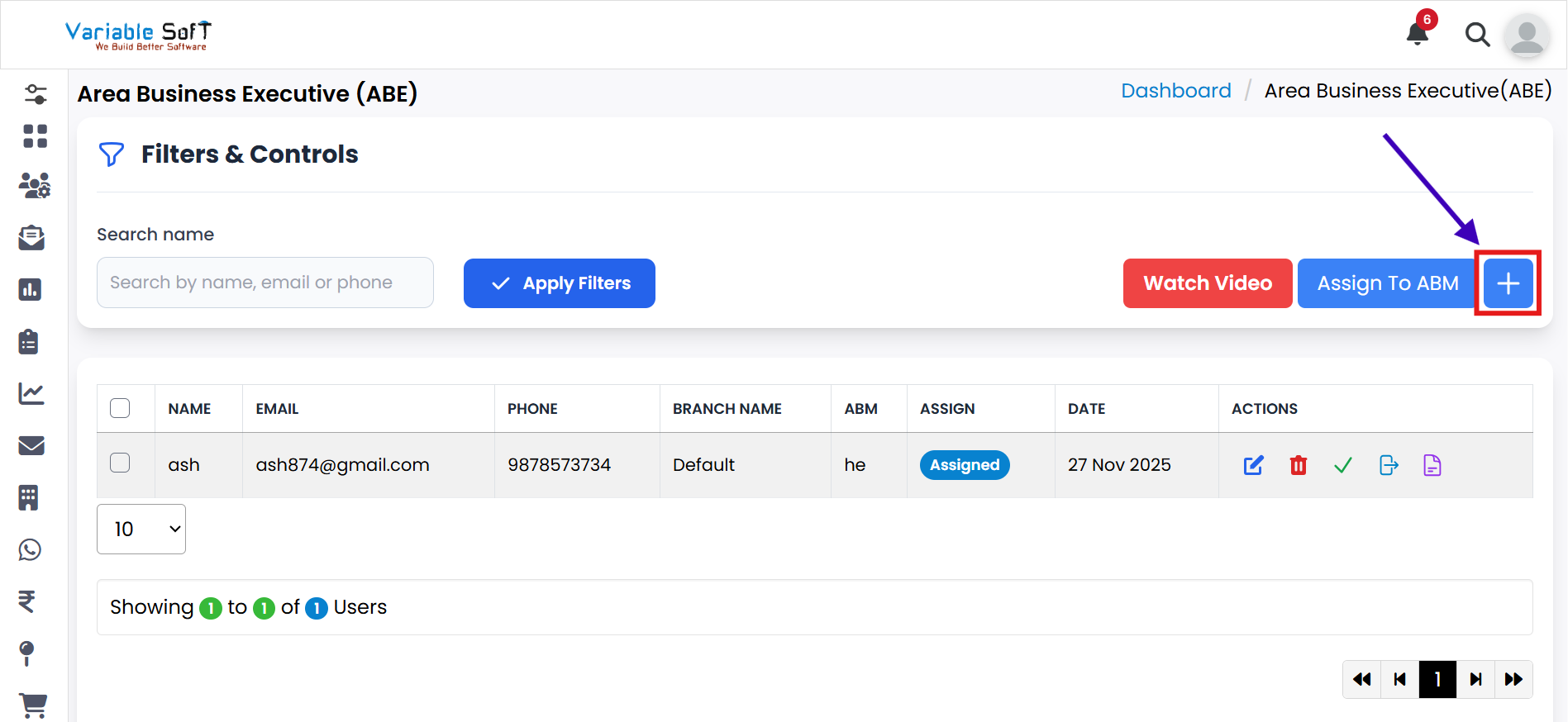The height and width of the screenshot is (722, 1568).
Task: Expand the rows-per-page dropdown showing 10
Action: tap(141, 529)
